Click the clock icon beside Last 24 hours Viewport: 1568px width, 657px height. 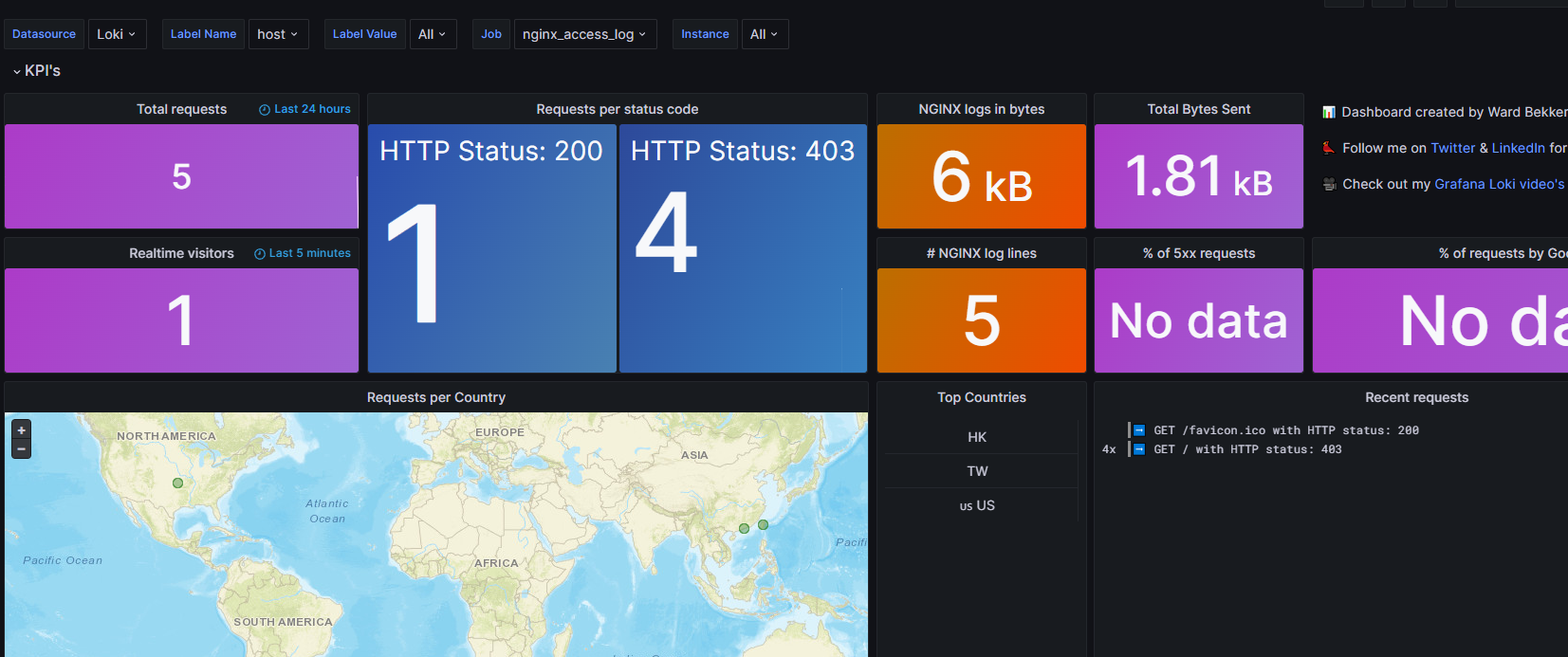point(265,110)
